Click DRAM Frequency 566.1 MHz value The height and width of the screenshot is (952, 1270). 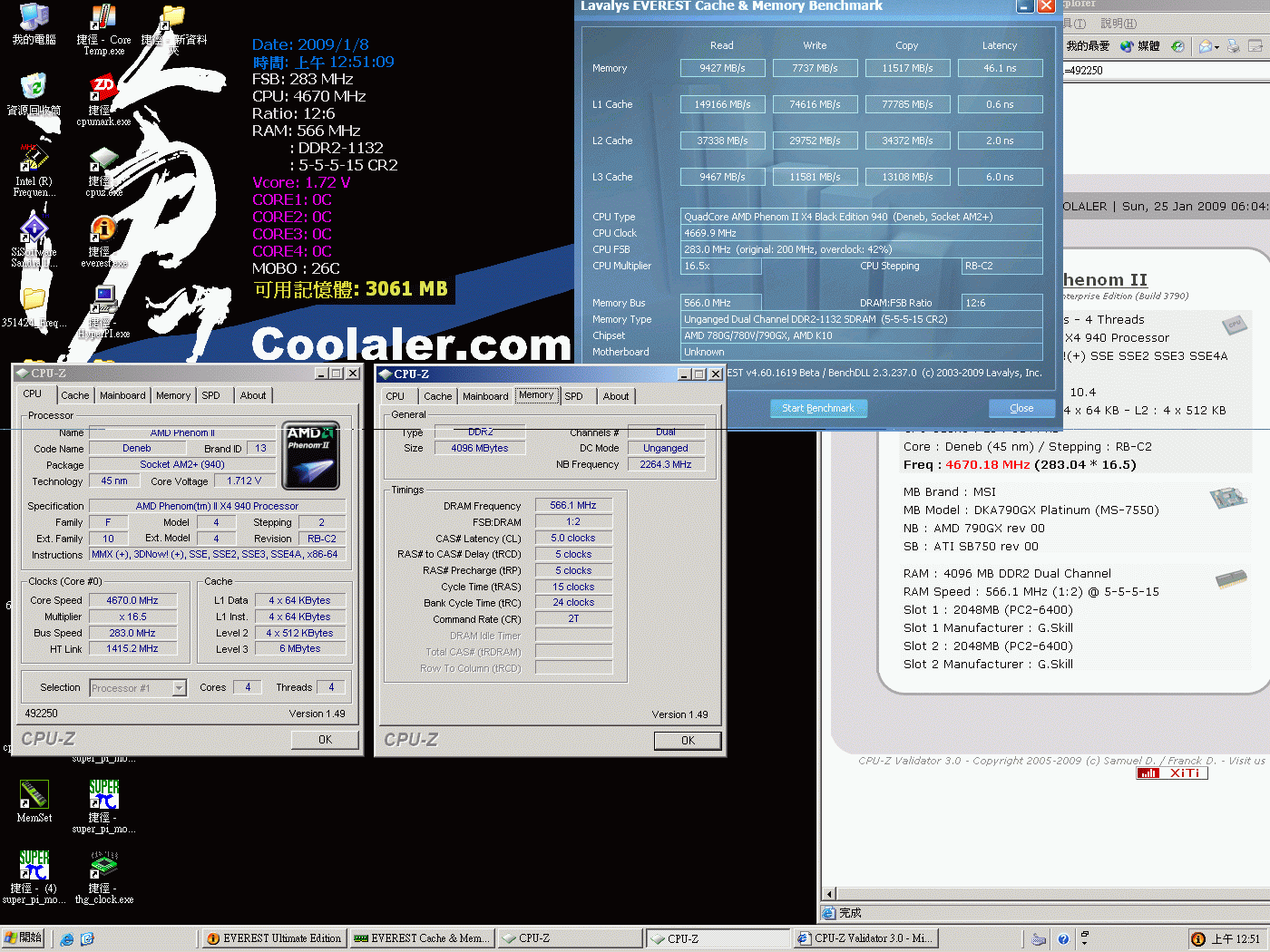pyautogui.click(x=572, y=505)
